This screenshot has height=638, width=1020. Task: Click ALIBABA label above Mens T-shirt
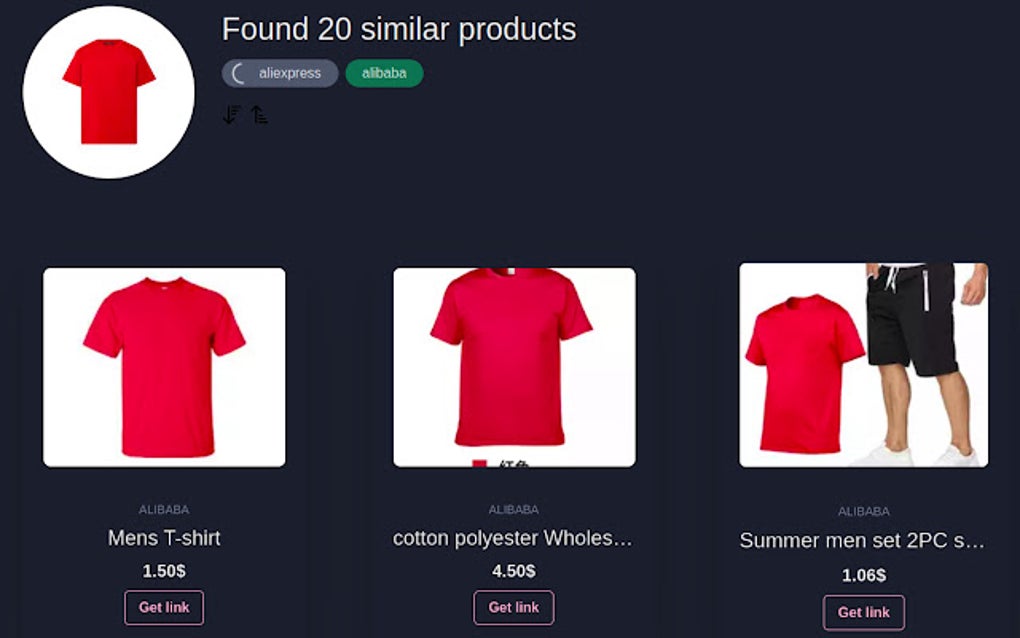tap(164, 510)
